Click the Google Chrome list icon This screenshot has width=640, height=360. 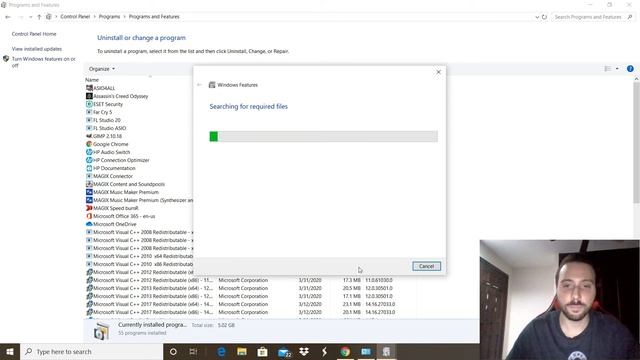point(89,144)
